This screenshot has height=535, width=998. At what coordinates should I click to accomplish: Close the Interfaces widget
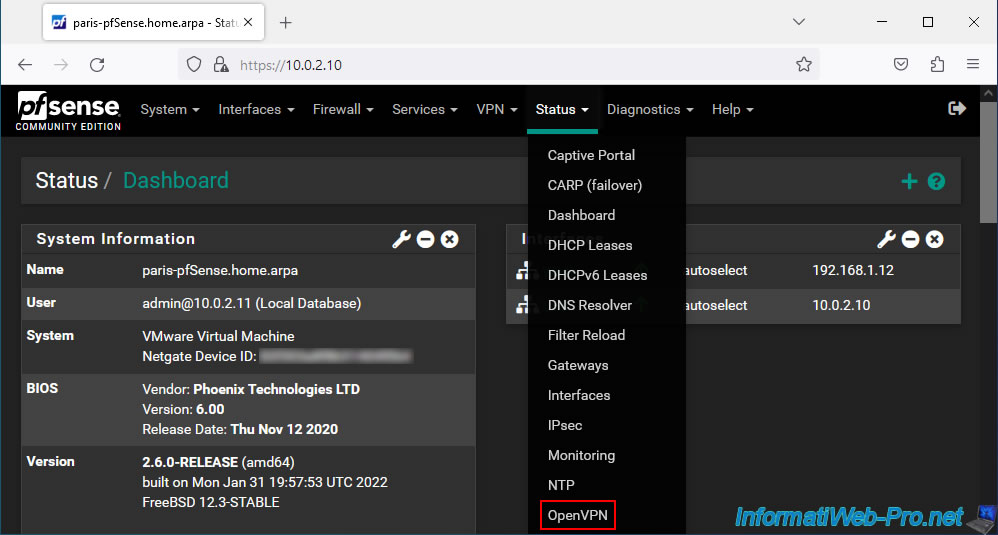coord(934,239)
